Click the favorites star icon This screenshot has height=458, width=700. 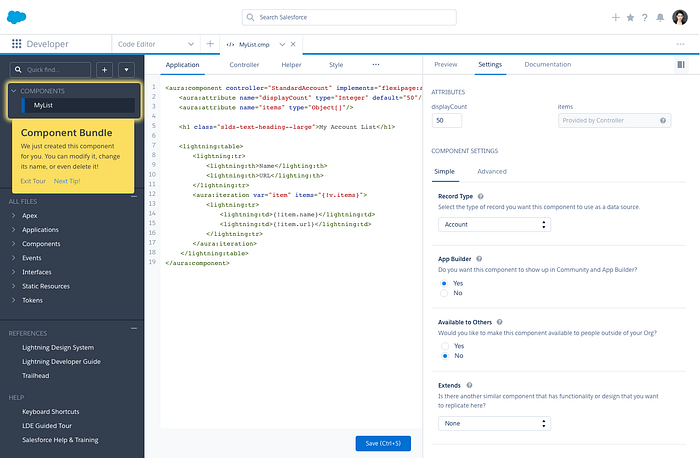[x=629, y=18]
